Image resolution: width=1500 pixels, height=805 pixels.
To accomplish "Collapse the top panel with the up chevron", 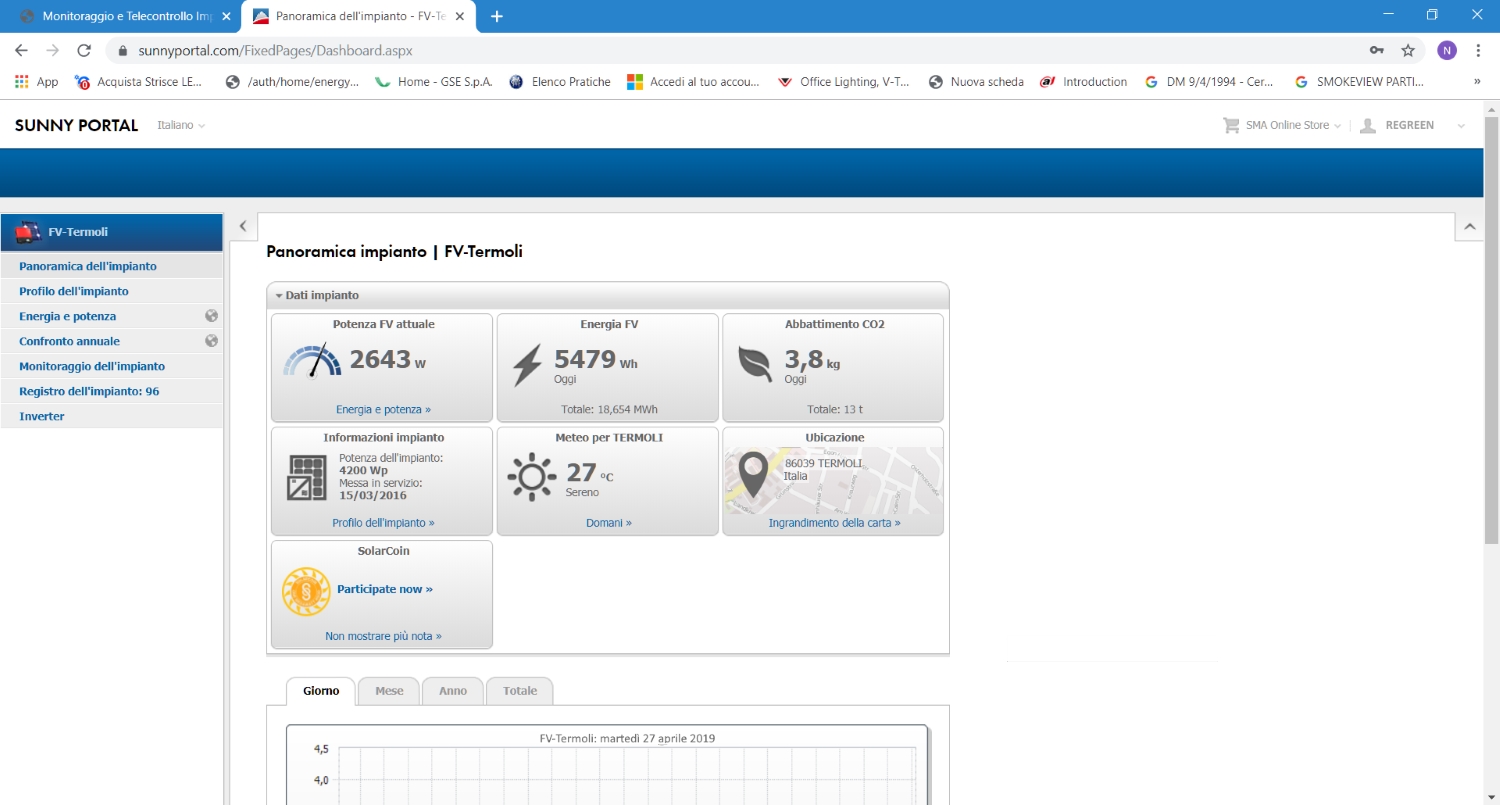I will 1469,227.
